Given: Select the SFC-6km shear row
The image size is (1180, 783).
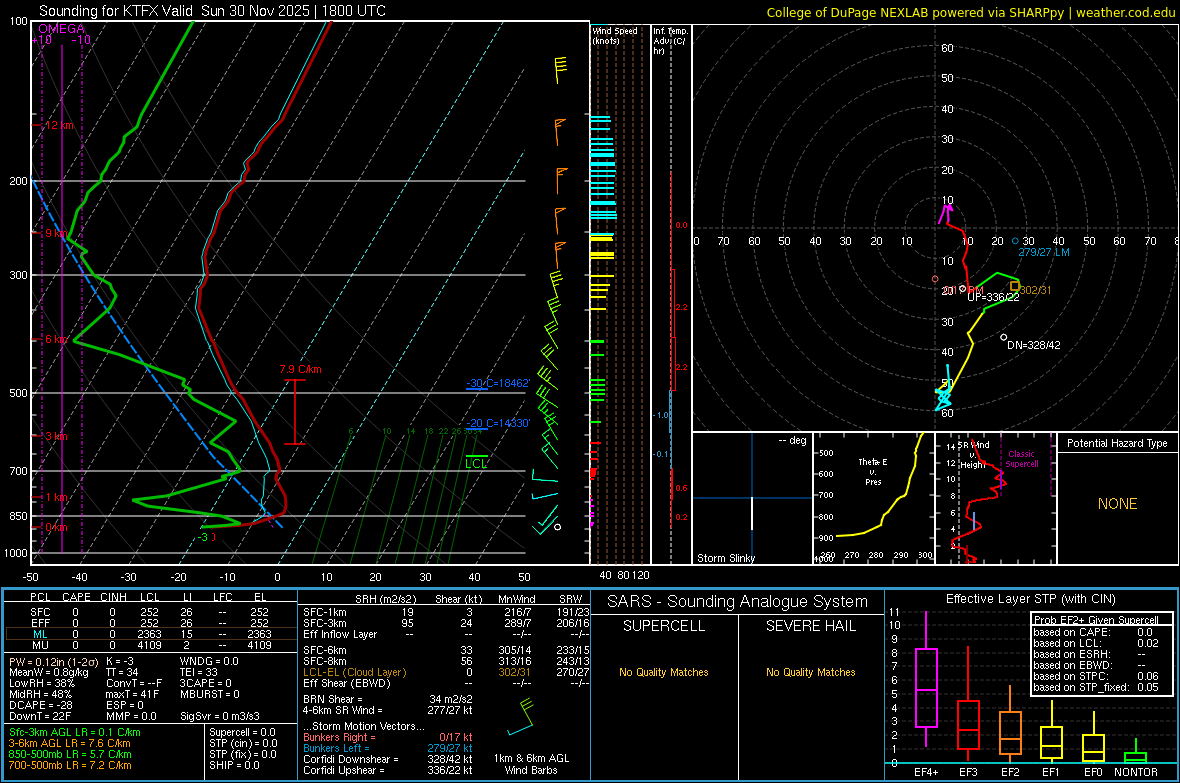Looking at the screenshot, I should [446, 650].
